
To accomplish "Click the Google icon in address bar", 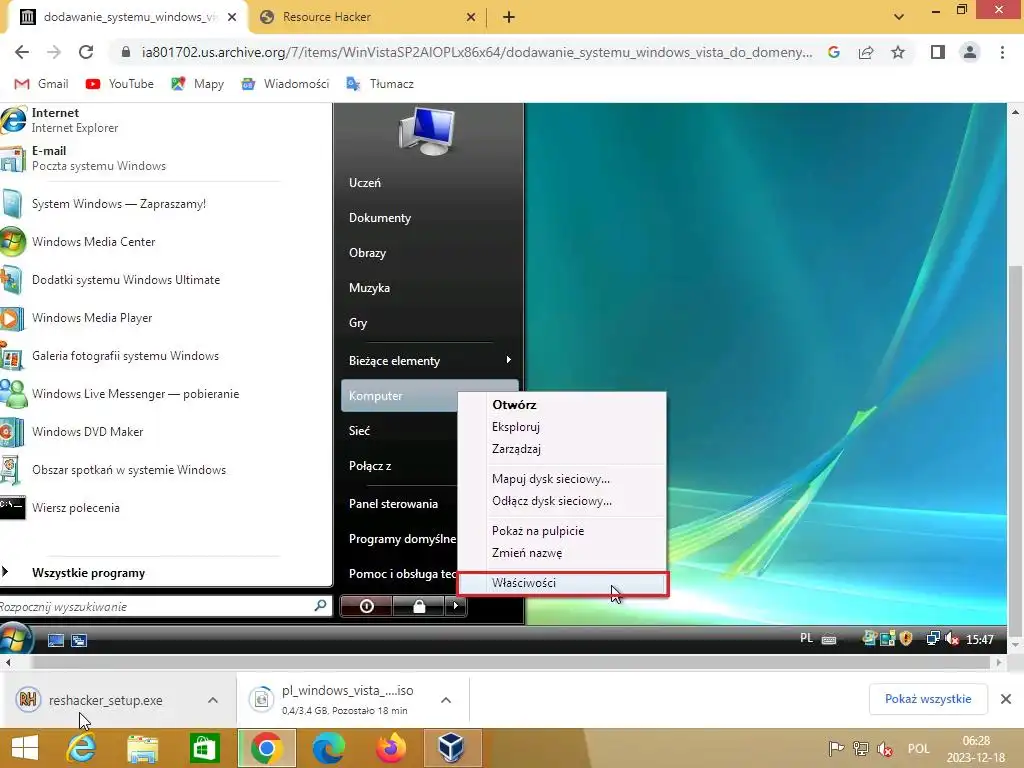I will coord(834,52).
